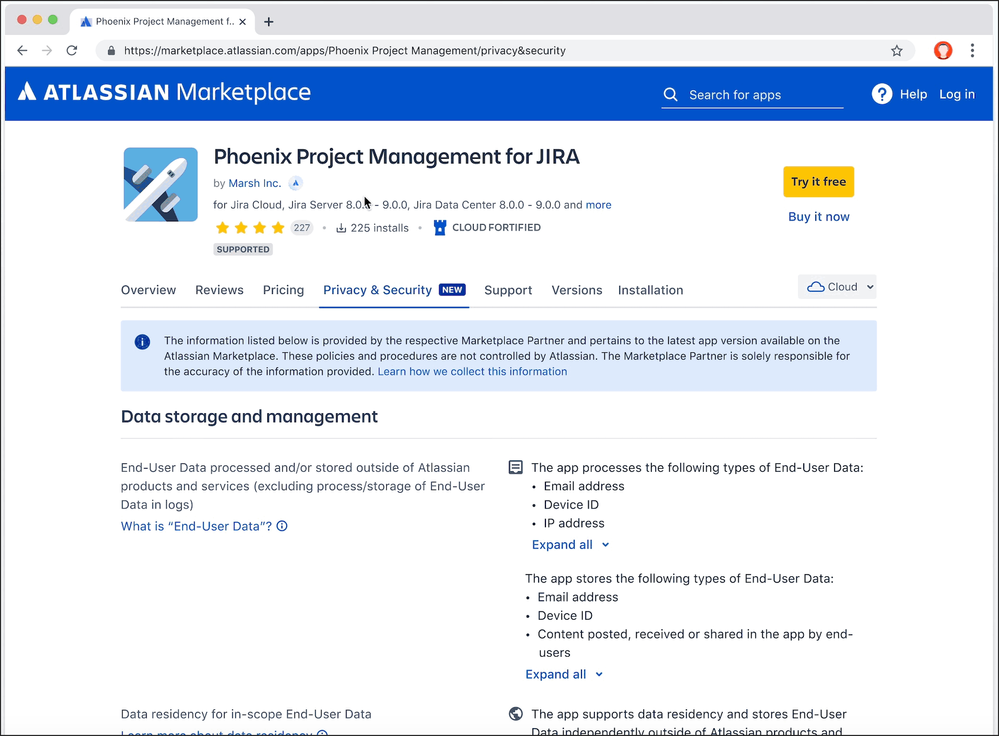Screen dimensions: 999x736
Task: Open the Overview tab
Action: point(148,290)
